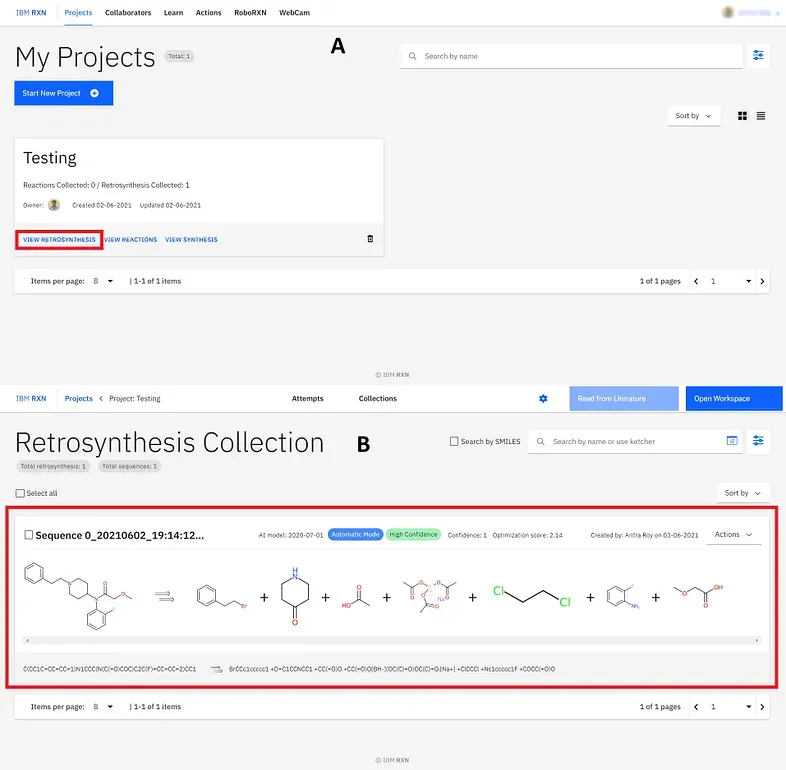
Task: Open user account dropdown arrow at top right
Action: pos(777,14)
